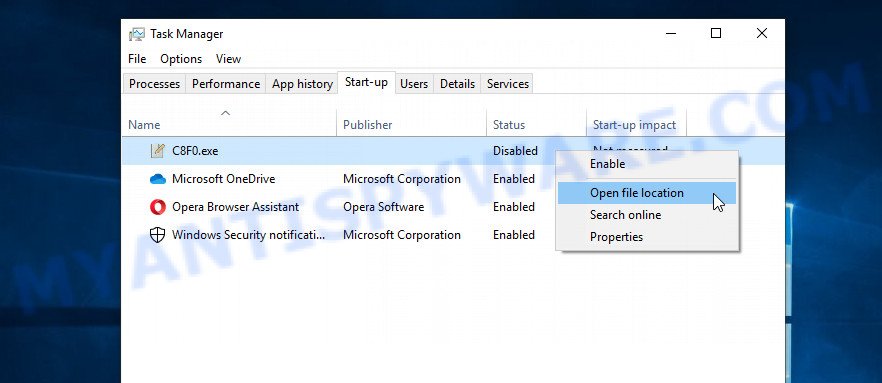This screenshot has height=383, width=882.
Task: Click the Opera Browser Assistant icon
Action: pyautogui.click(x=158, y=207)
